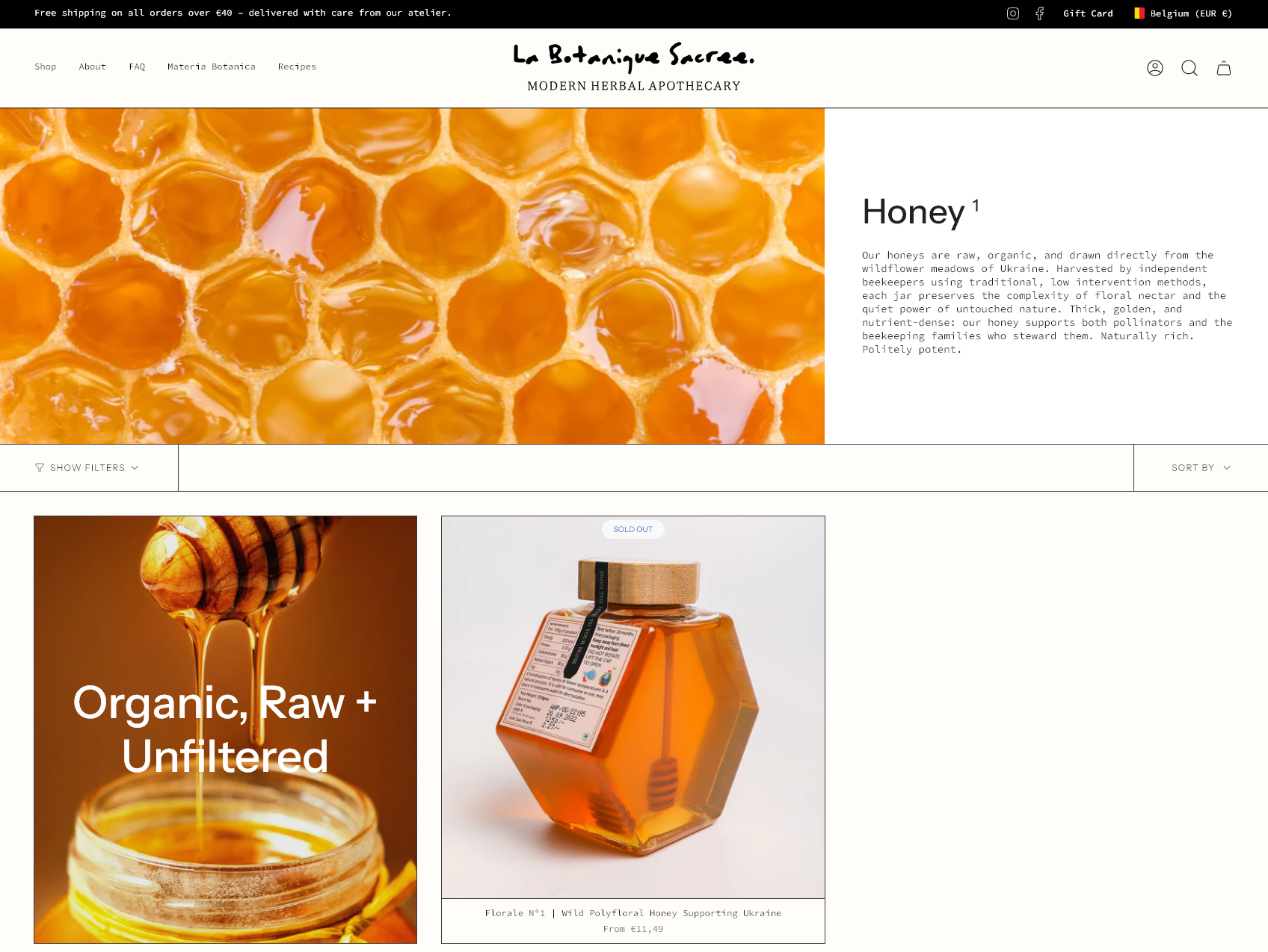Viewport: 1268px width, 952px height.
Task: Expand the Show Filters panel
Action: [87, 468]
